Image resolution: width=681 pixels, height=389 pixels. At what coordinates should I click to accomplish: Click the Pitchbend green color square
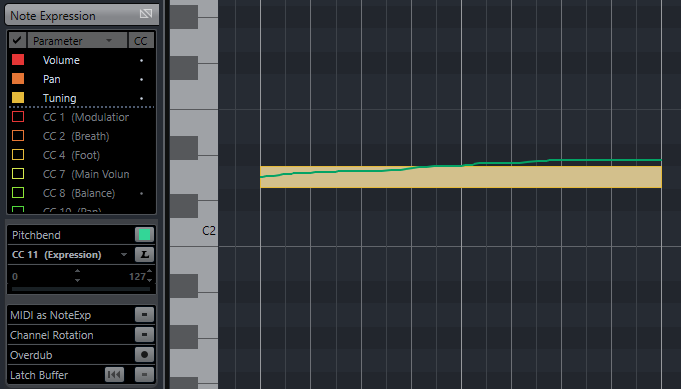144,235
